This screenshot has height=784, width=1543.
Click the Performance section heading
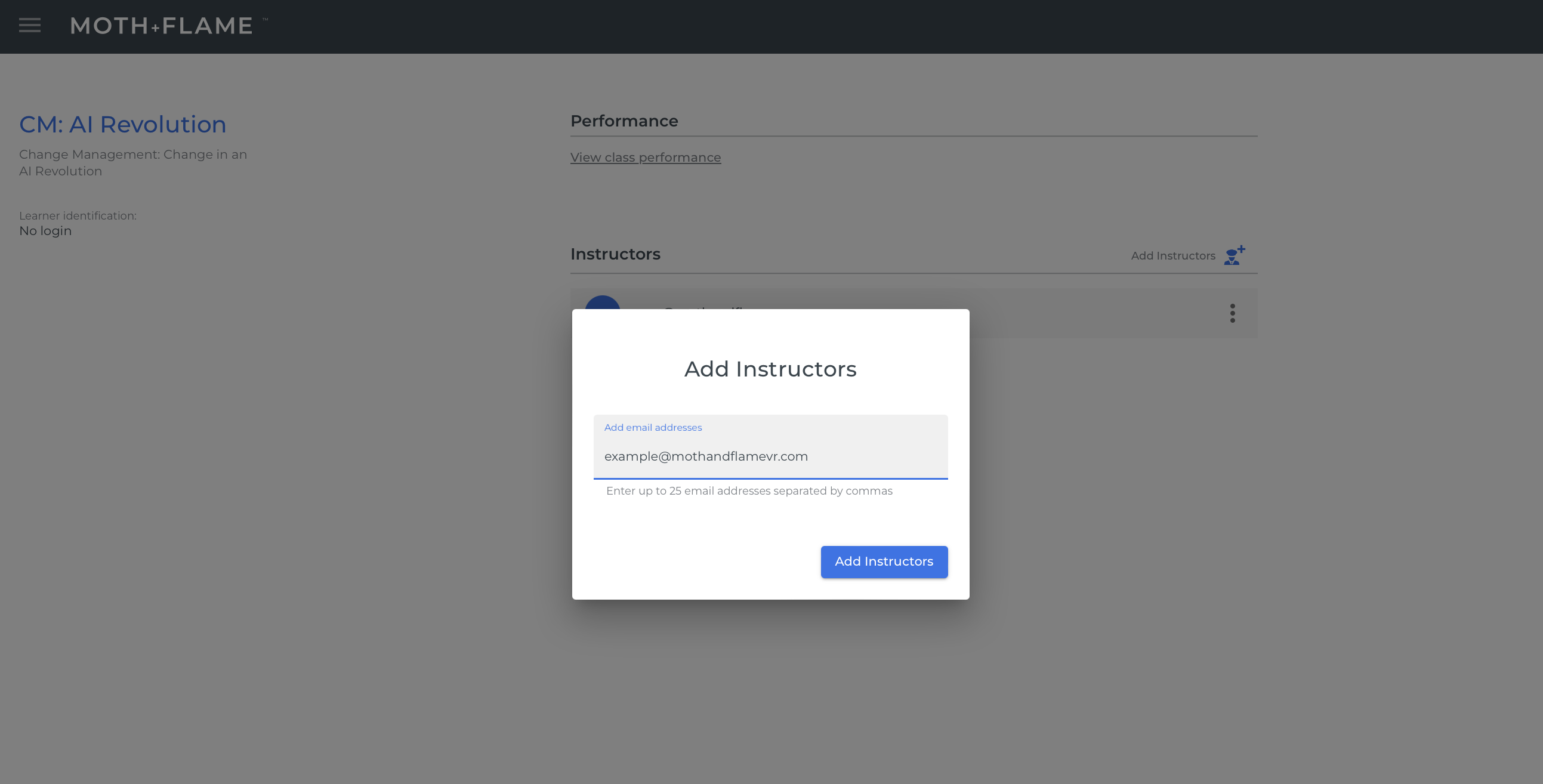click(x=624, y=121)
